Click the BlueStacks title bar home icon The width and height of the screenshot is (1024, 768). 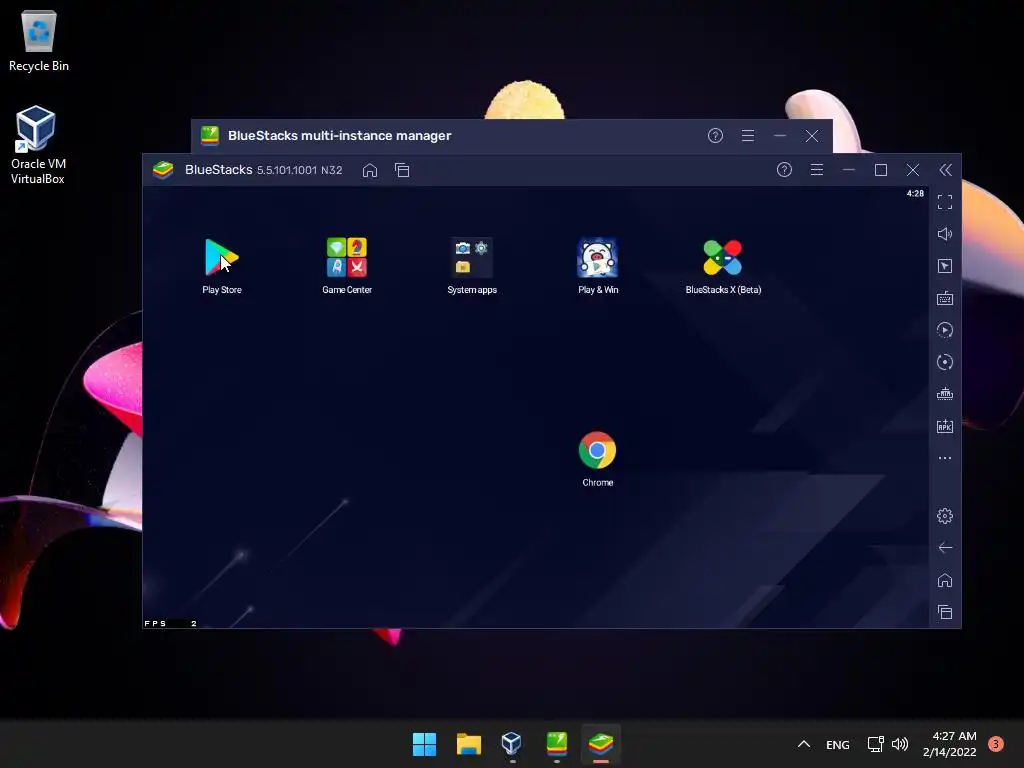click(370, 170)
